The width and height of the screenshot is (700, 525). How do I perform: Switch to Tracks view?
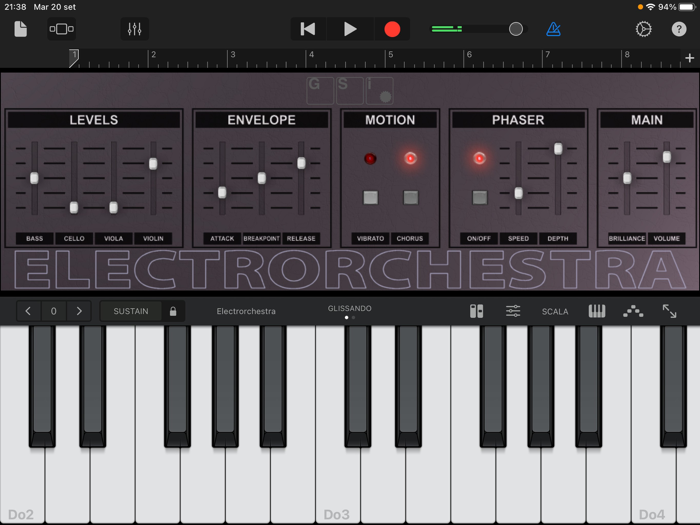pos(62,29)
